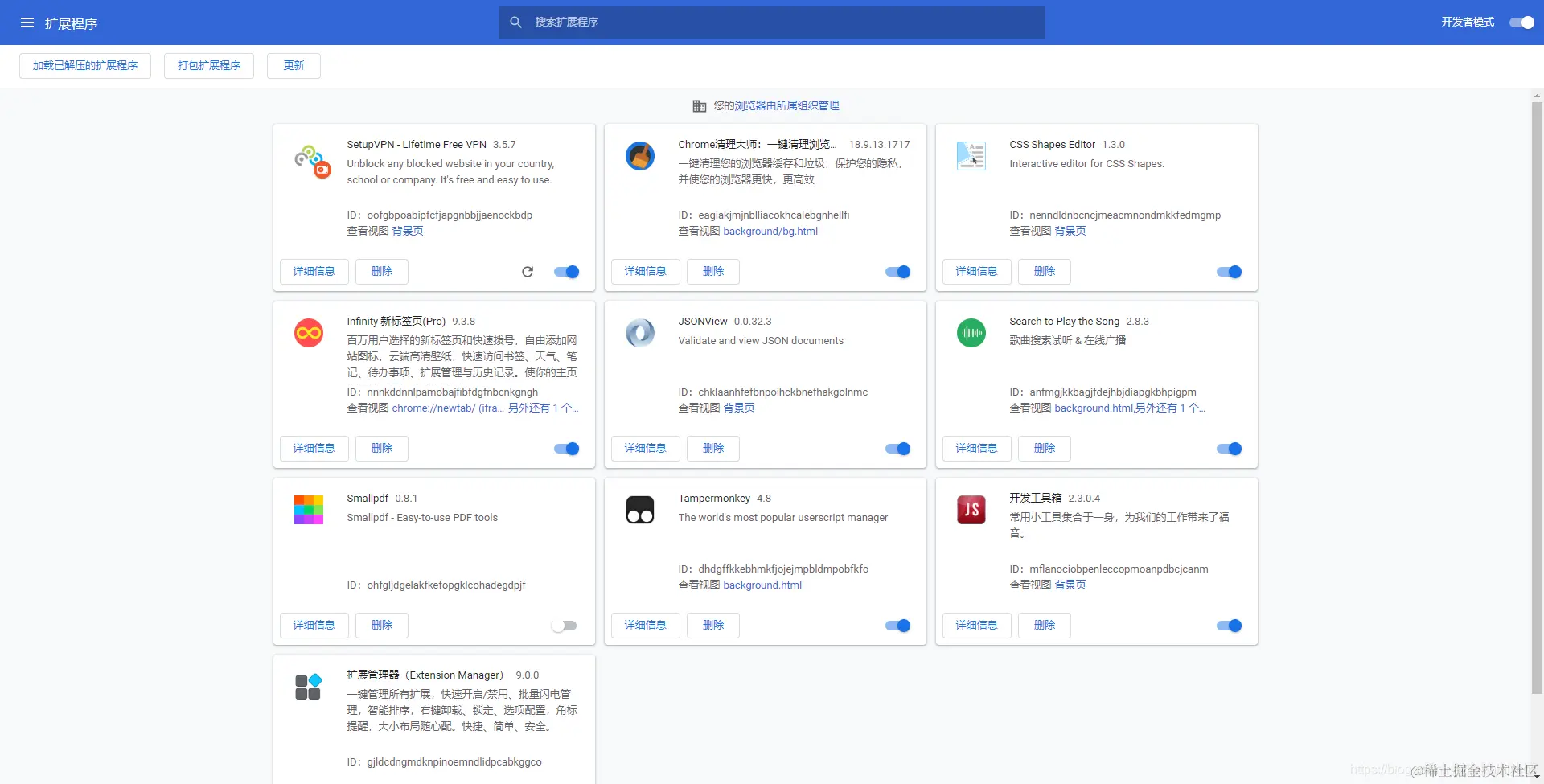
Task: Open 详细信息 for SetupVPN
Action: (x=314, y=272)
